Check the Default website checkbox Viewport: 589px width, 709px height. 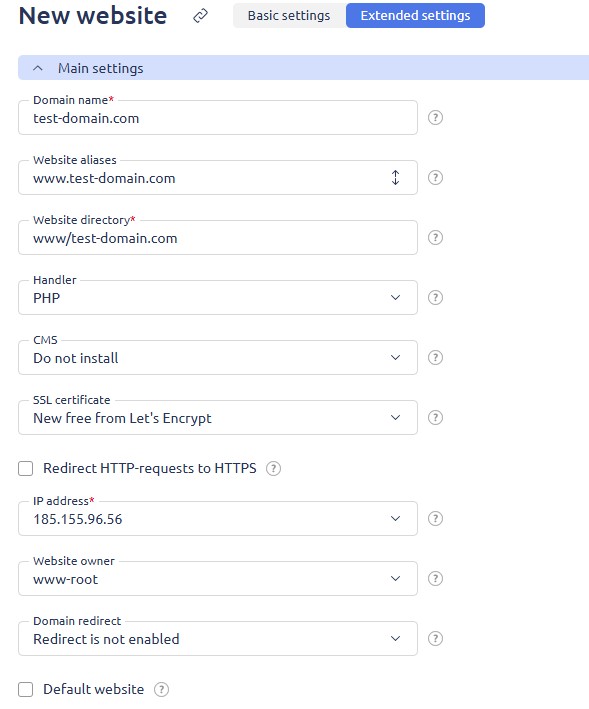(x=26, y=690)
